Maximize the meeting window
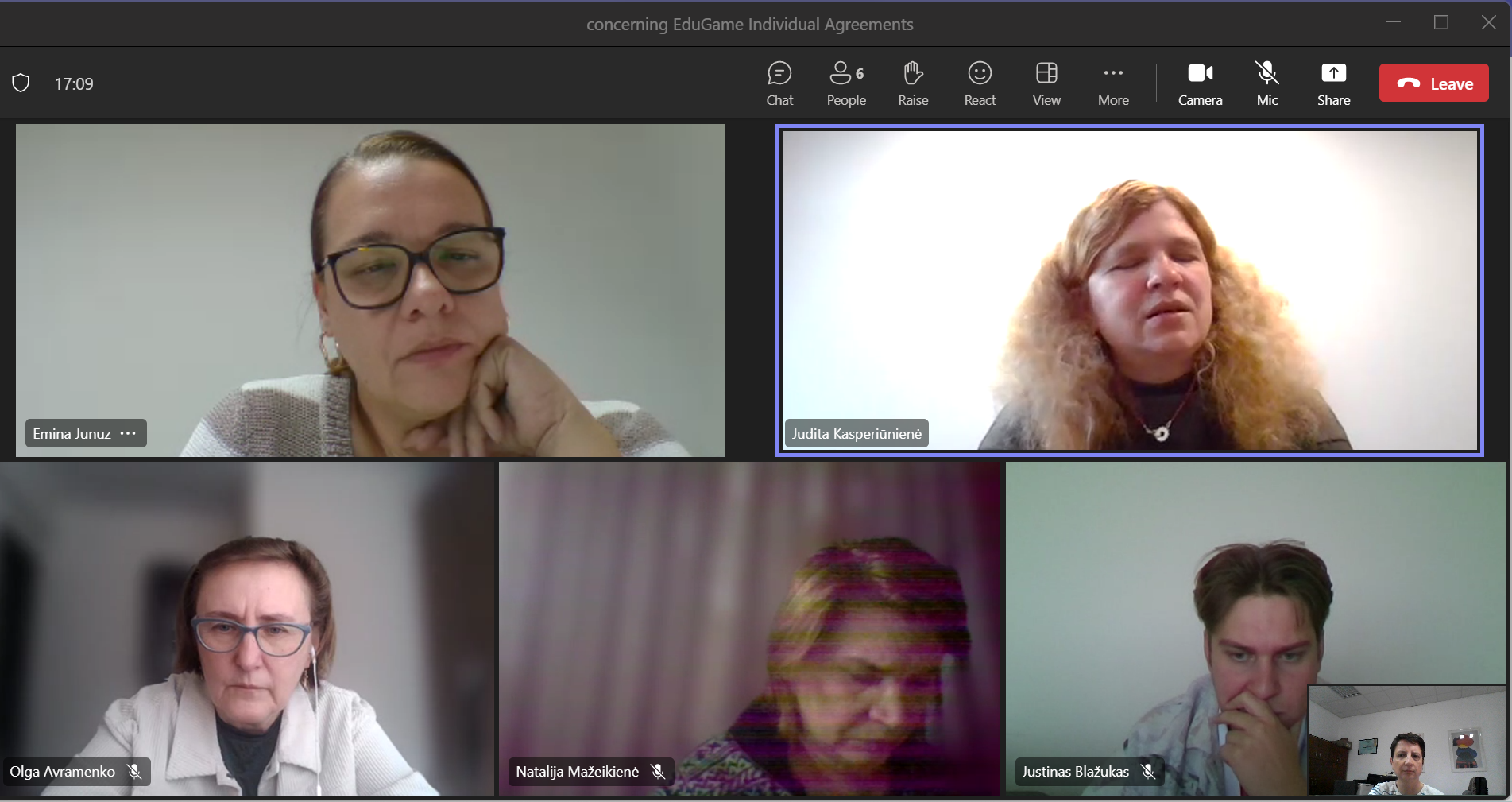This screenshot has height=802, width=1512. click(1441, 23)
